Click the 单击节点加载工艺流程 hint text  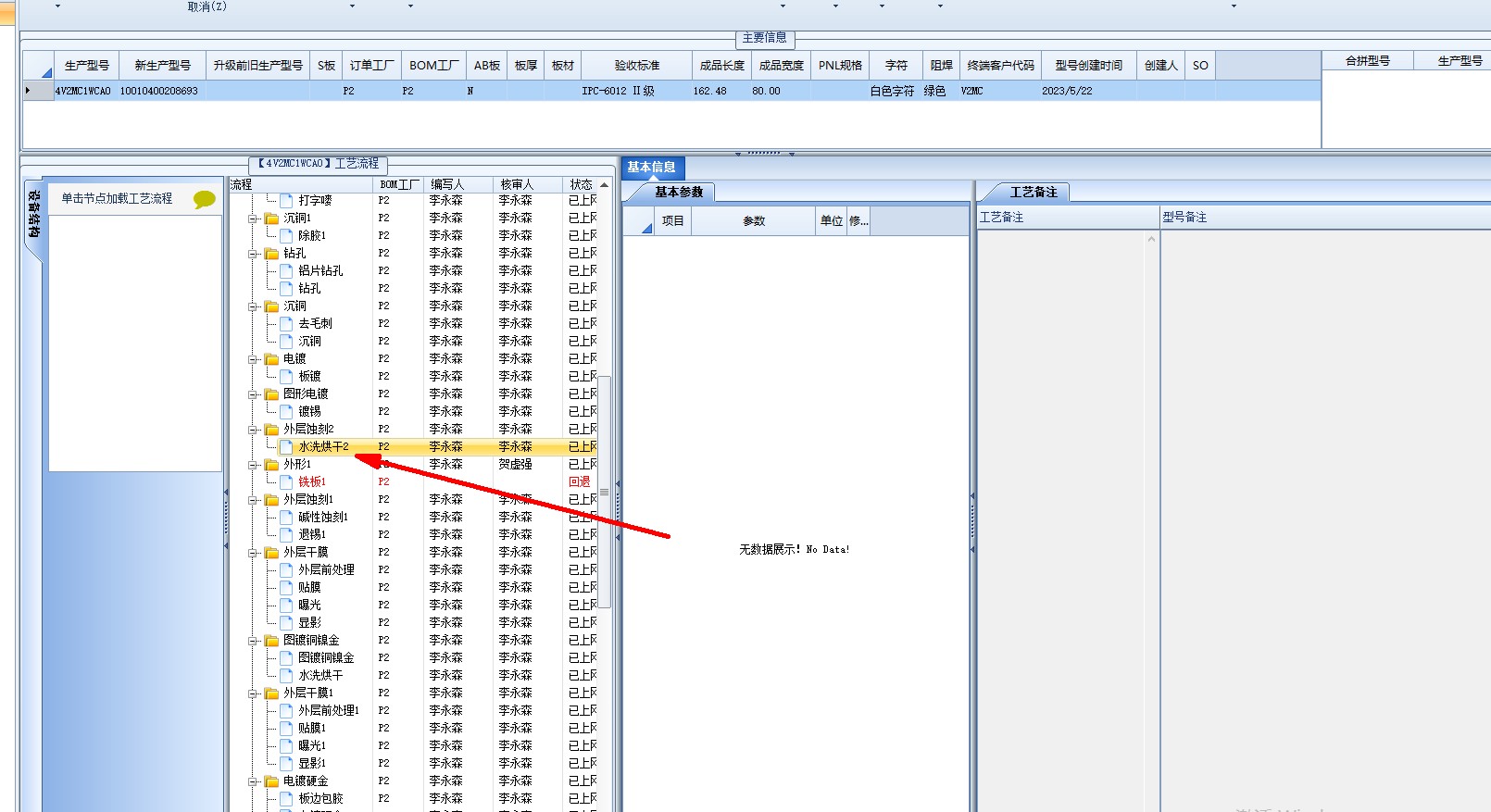pos(117,198)
